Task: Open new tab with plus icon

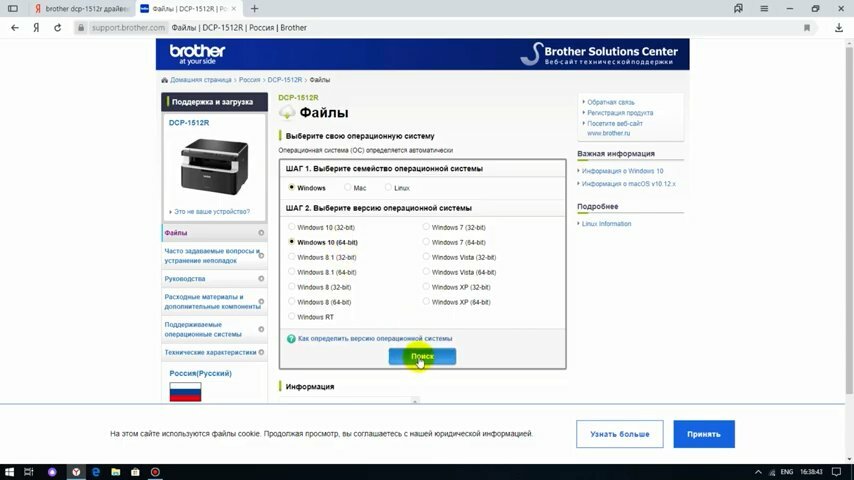Action: (x=254, y=9)
